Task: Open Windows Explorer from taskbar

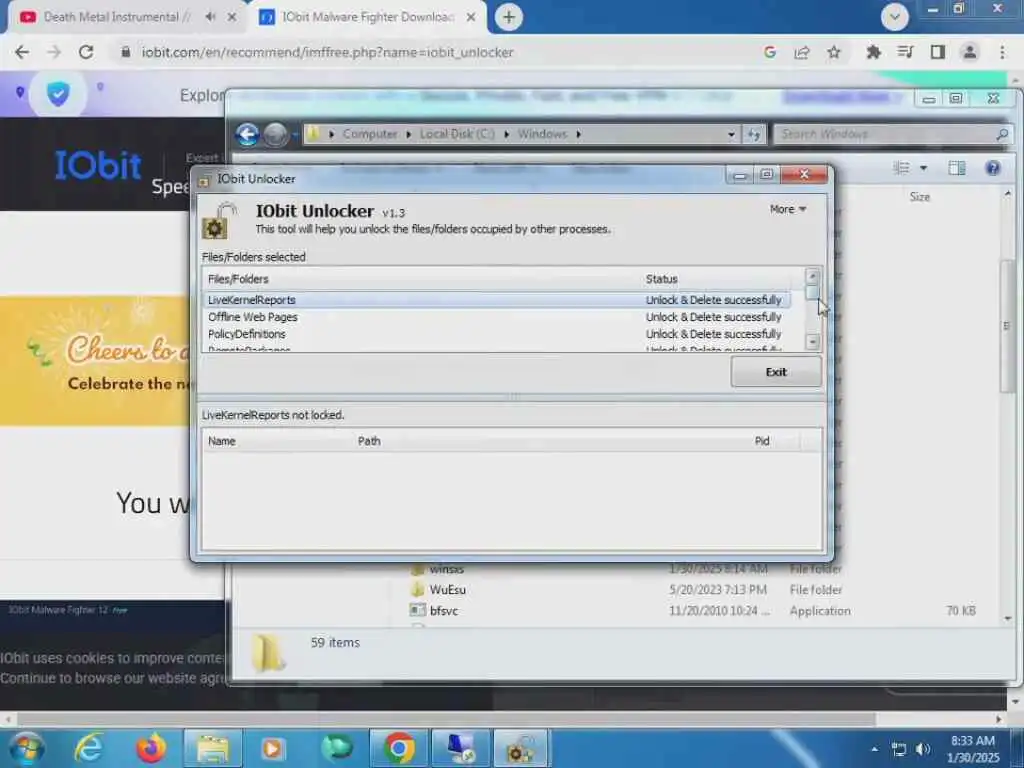Action: (x=213, y=748)
